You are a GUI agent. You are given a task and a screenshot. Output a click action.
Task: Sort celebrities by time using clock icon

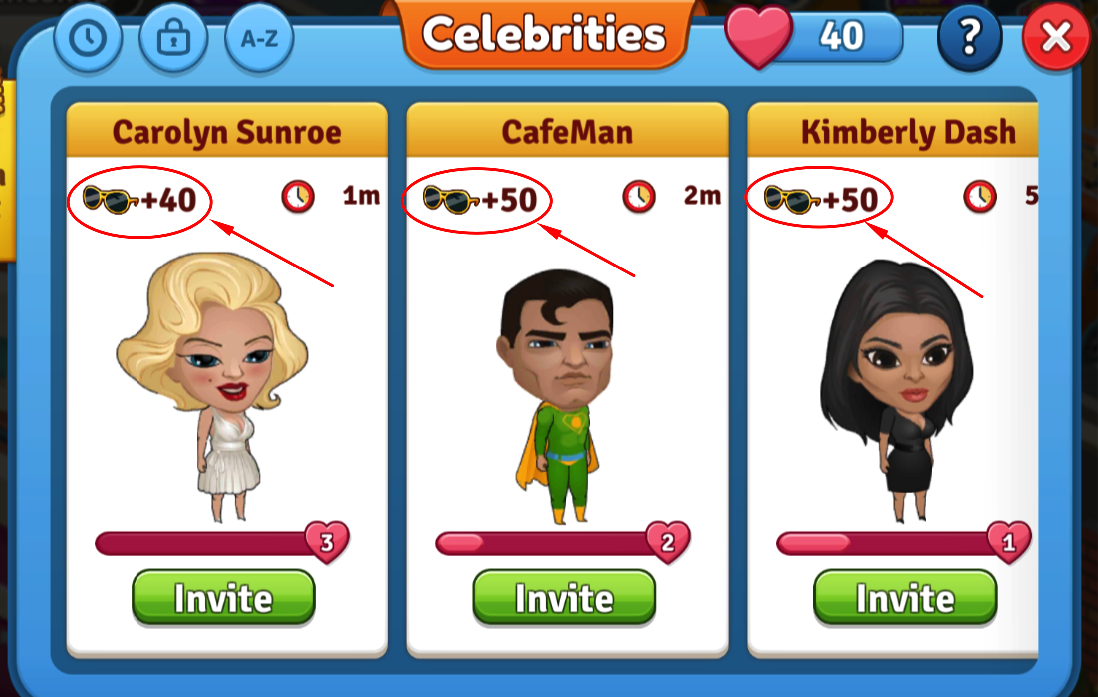tap(88, 38)
